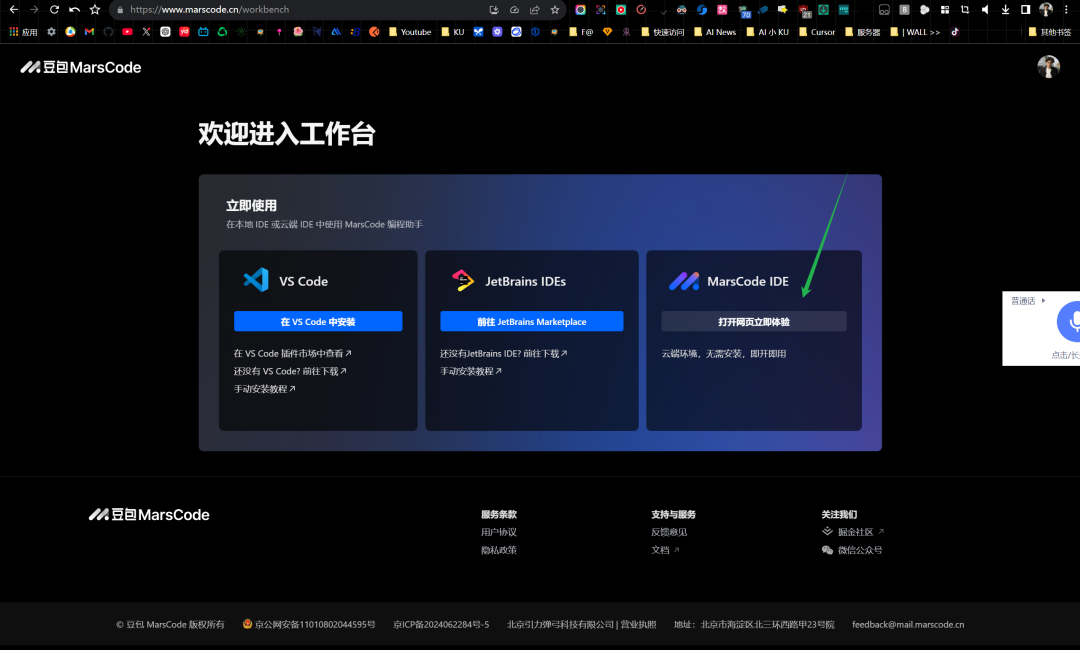The width and height of the screenshot is (1080, 650).
Task: Click the 豆包MarsCode logo in header
Action: [81, 67]
